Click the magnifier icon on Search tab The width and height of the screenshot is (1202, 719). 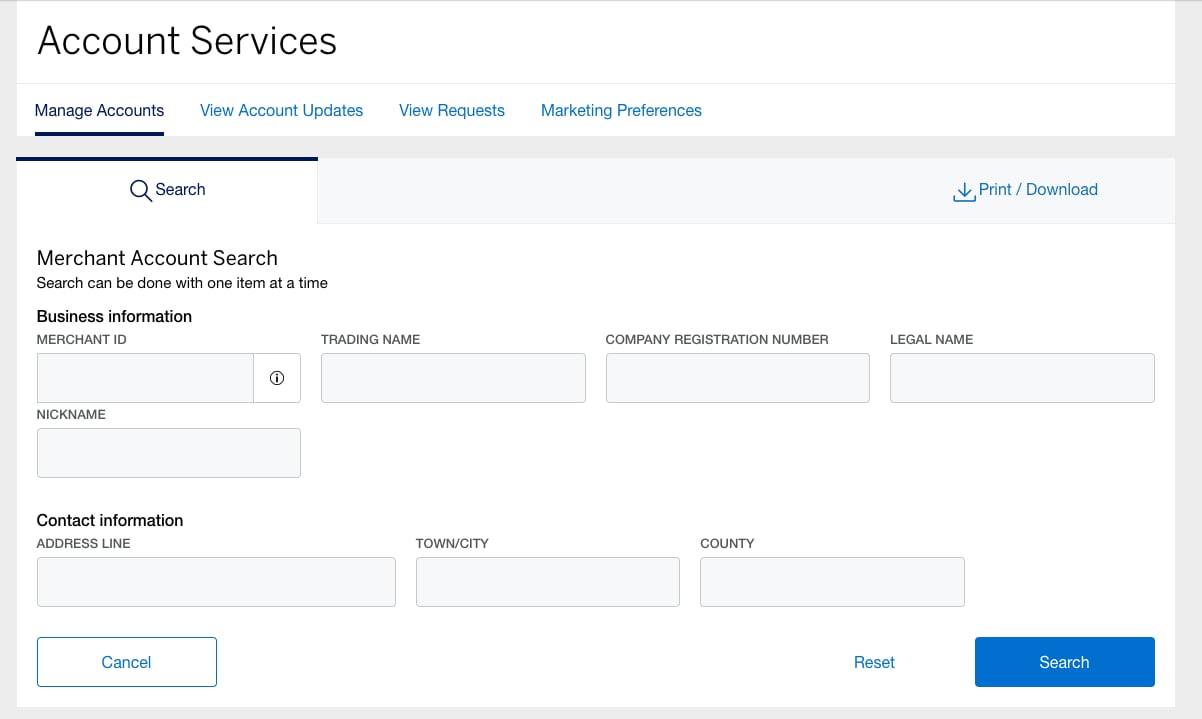(x=140, y=190)
